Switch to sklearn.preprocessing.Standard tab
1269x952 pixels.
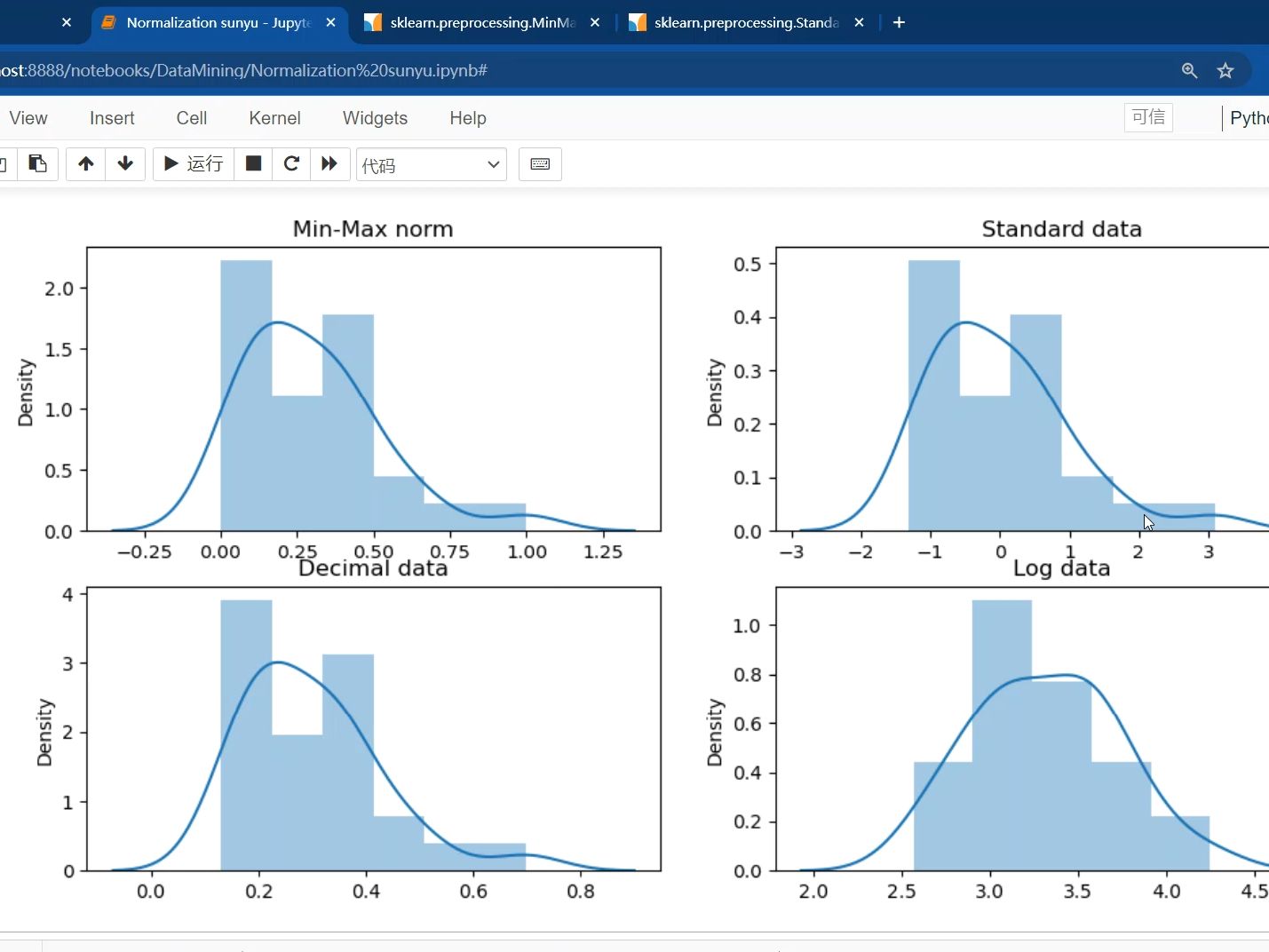(747, 22)
